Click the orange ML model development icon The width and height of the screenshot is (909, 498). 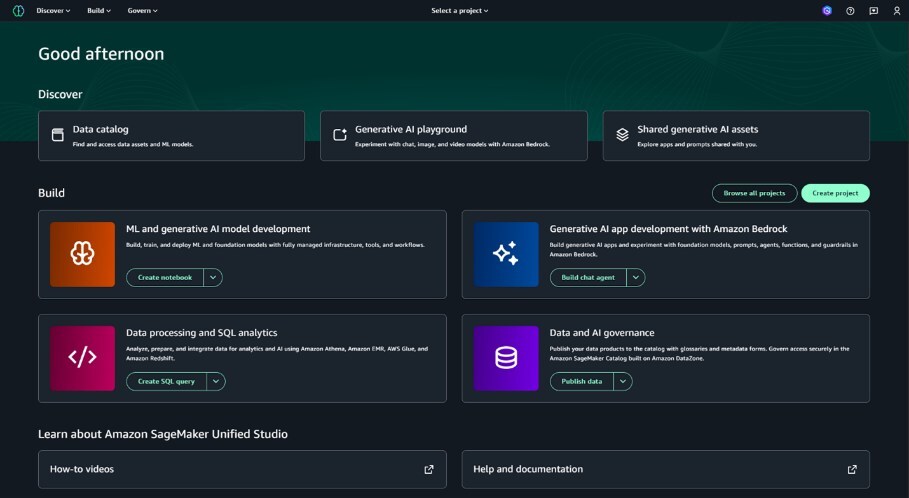[82, 254]
